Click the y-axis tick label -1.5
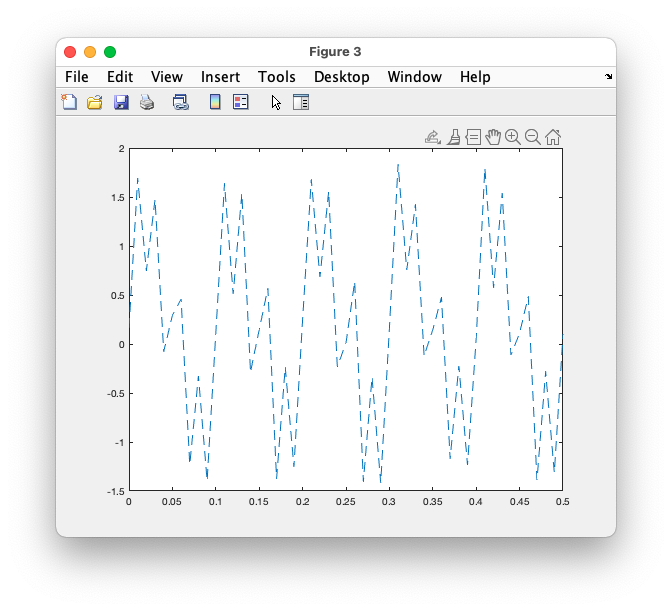 point(116,491)
